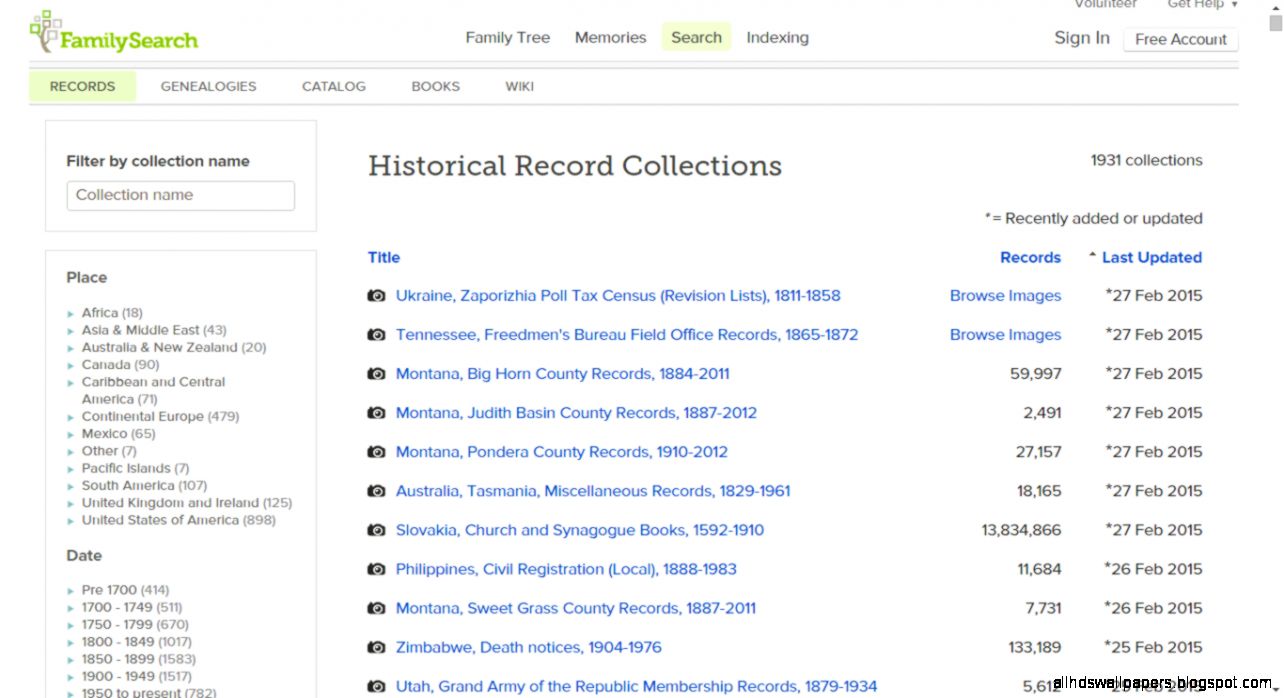1284x698 pixels.
Task: Click the Collection name filter field
Action: pyautogui.click(x=180, y=195)
